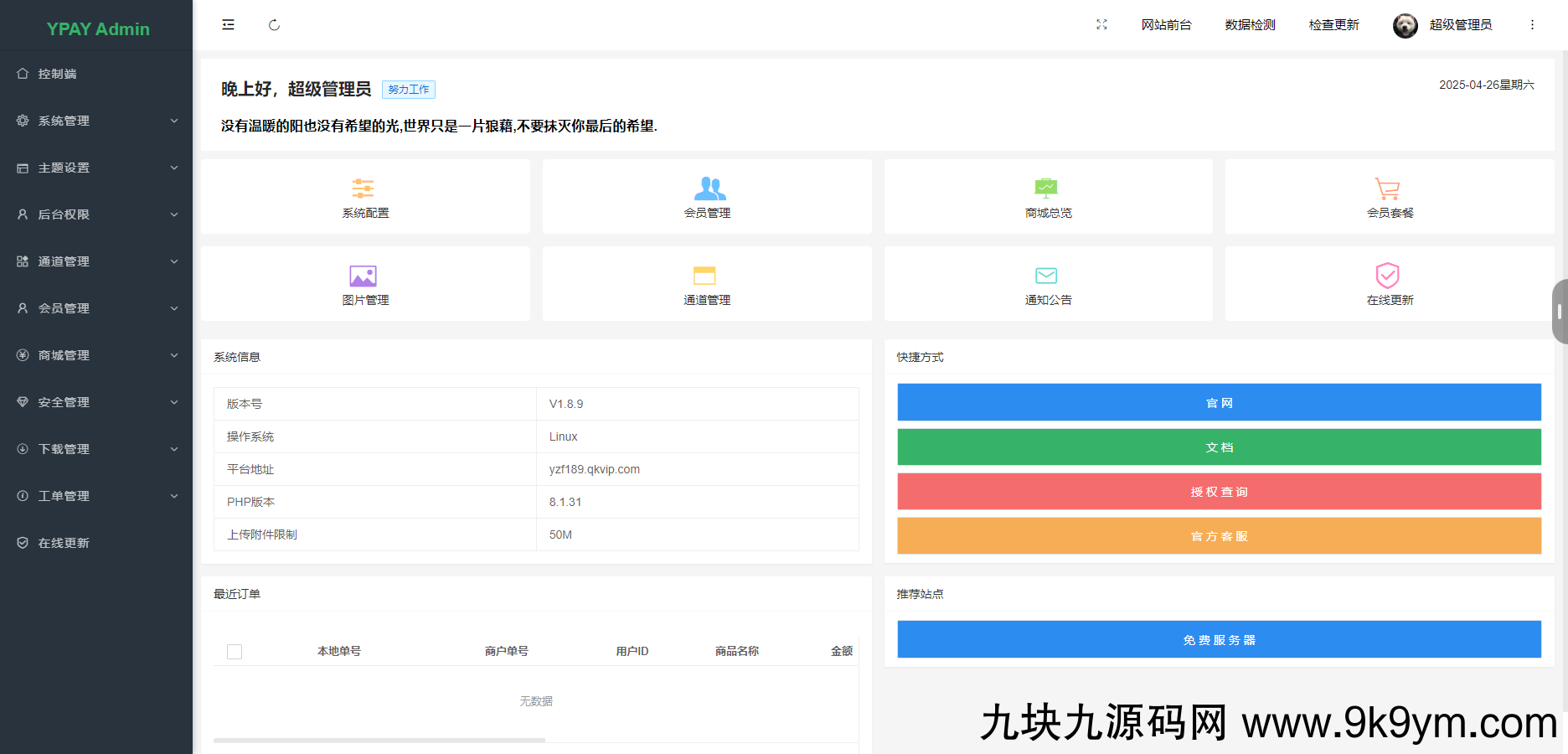Open 网站前台 from the top bar
The width and height of the screenshot is (1568, 754).
[x=1167, y=24]
